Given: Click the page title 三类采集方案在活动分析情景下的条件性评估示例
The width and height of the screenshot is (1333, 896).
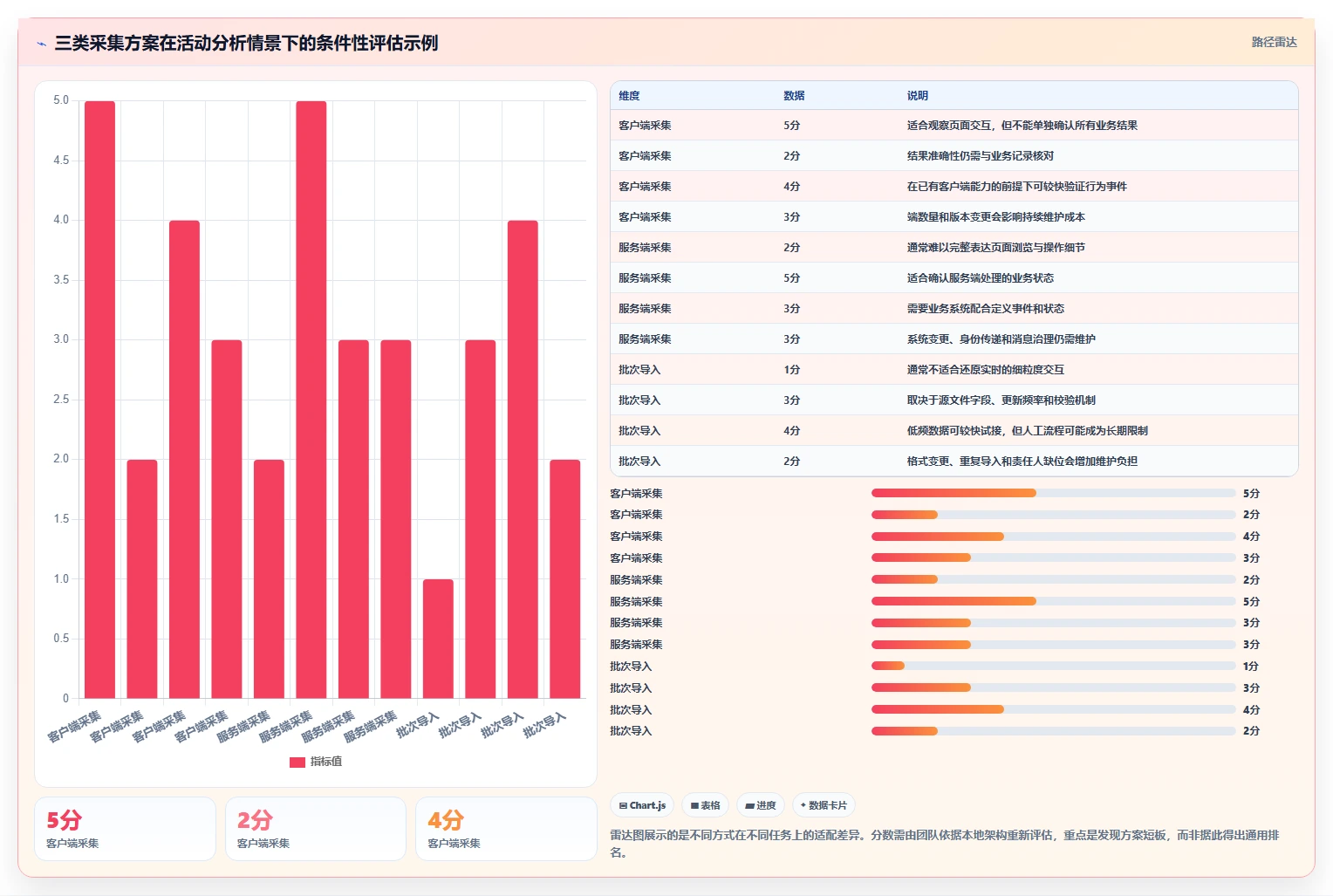Looking at the screenshot, I should pyautogui.click(x=246, y=43).
